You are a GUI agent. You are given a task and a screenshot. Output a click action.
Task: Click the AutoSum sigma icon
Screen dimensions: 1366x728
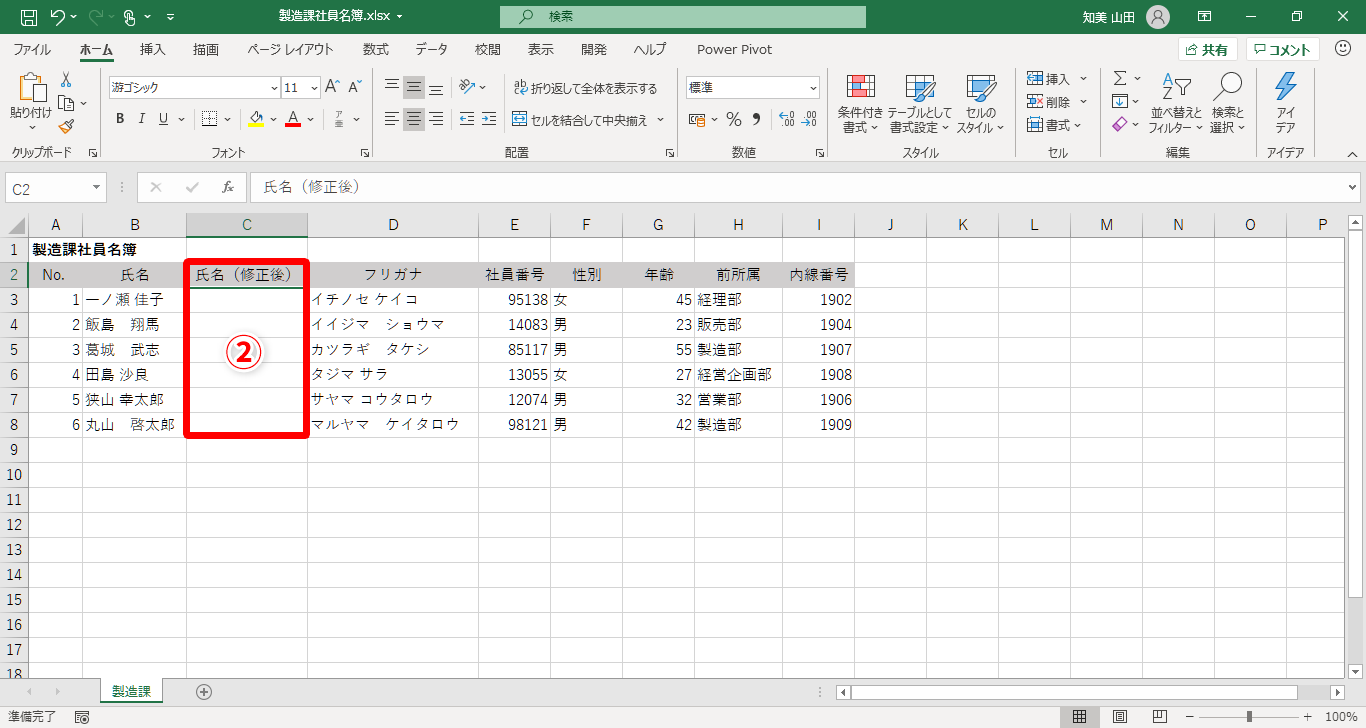point(1121,78)
